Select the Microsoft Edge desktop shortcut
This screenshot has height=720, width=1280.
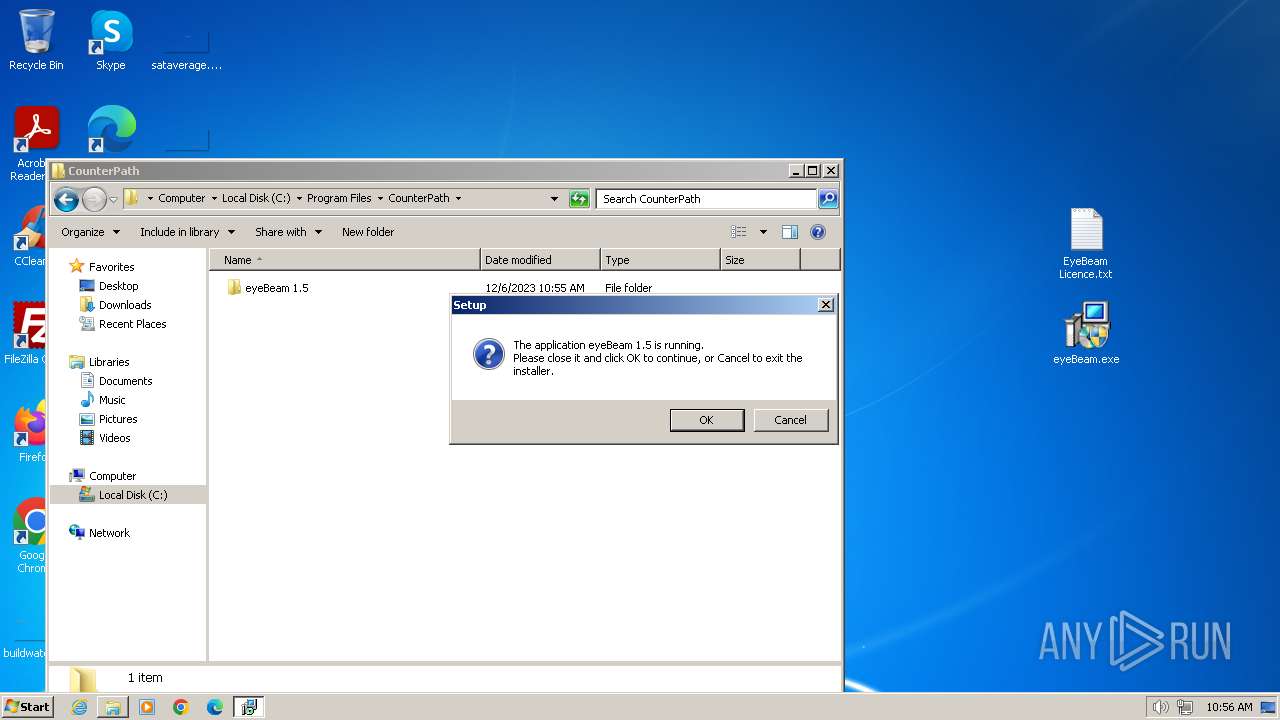click(111, 130)
